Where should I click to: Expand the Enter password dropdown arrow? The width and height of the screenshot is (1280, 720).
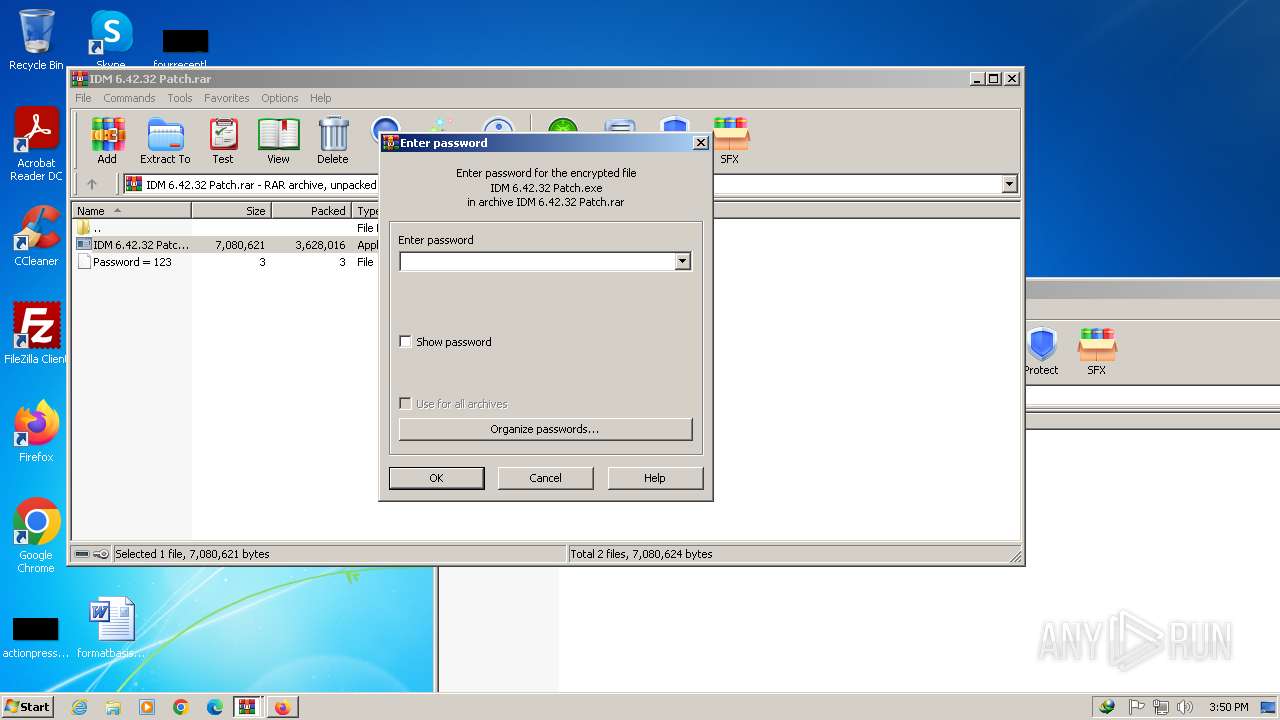coord(682,262)
